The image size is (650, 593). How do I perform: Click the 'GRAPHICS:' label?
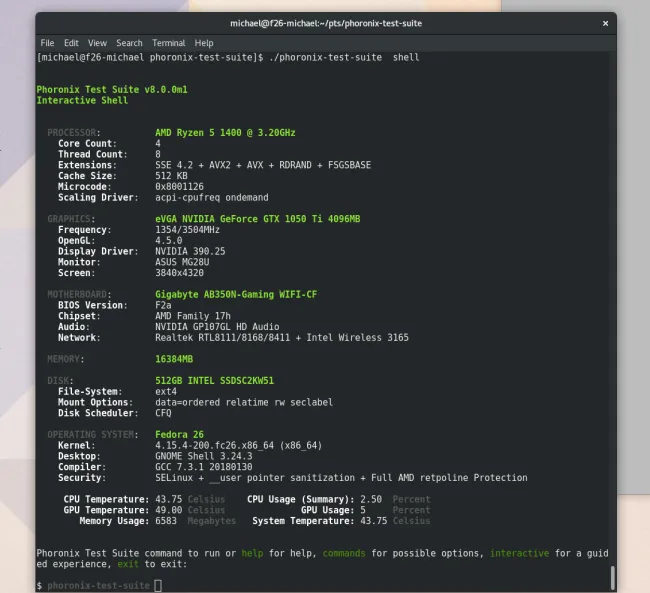coord(71,219)
